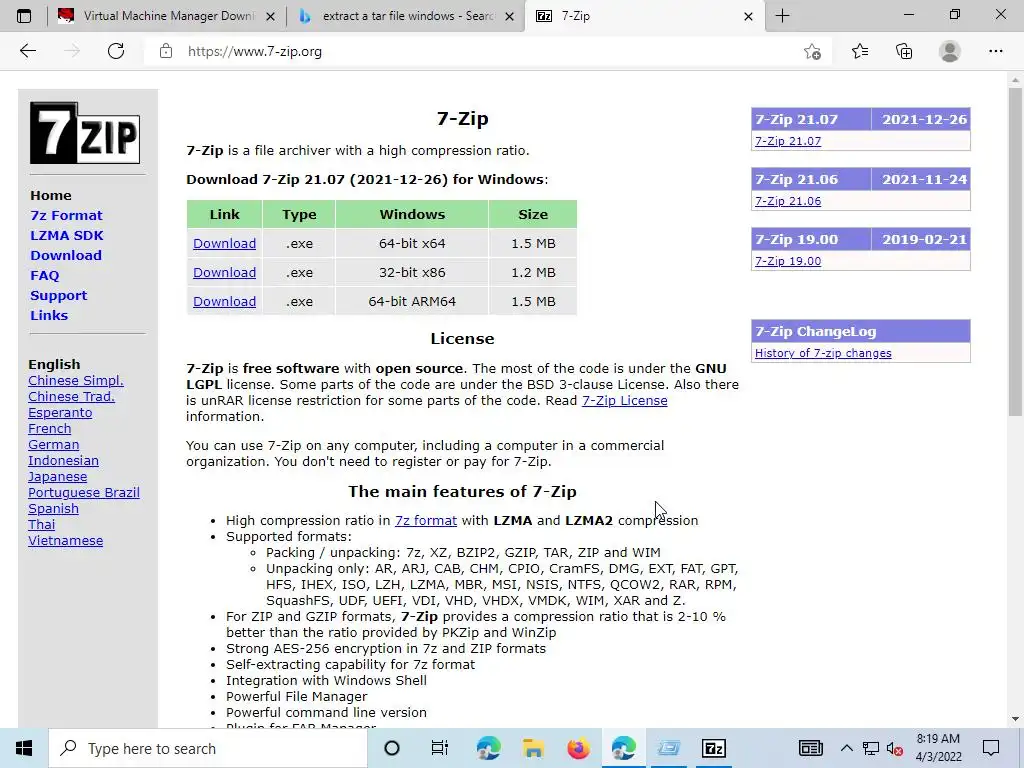The width and height of the screenshot is (1024, 768).
Task: Close the Virtual Machine Manager tab
Action: click(270, 16)
